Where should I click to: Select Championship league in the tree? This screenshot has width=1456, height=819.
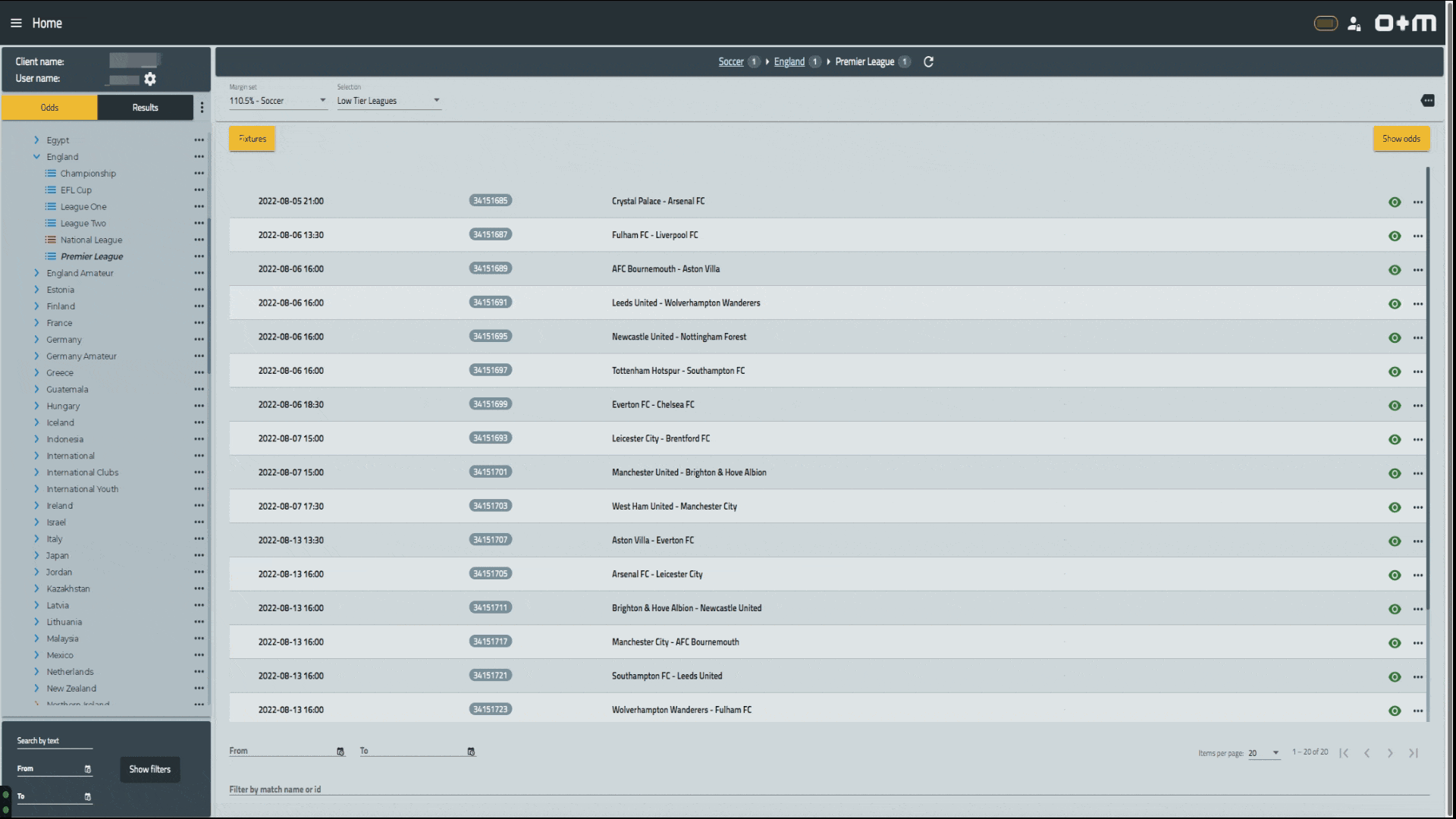point(88,174)
